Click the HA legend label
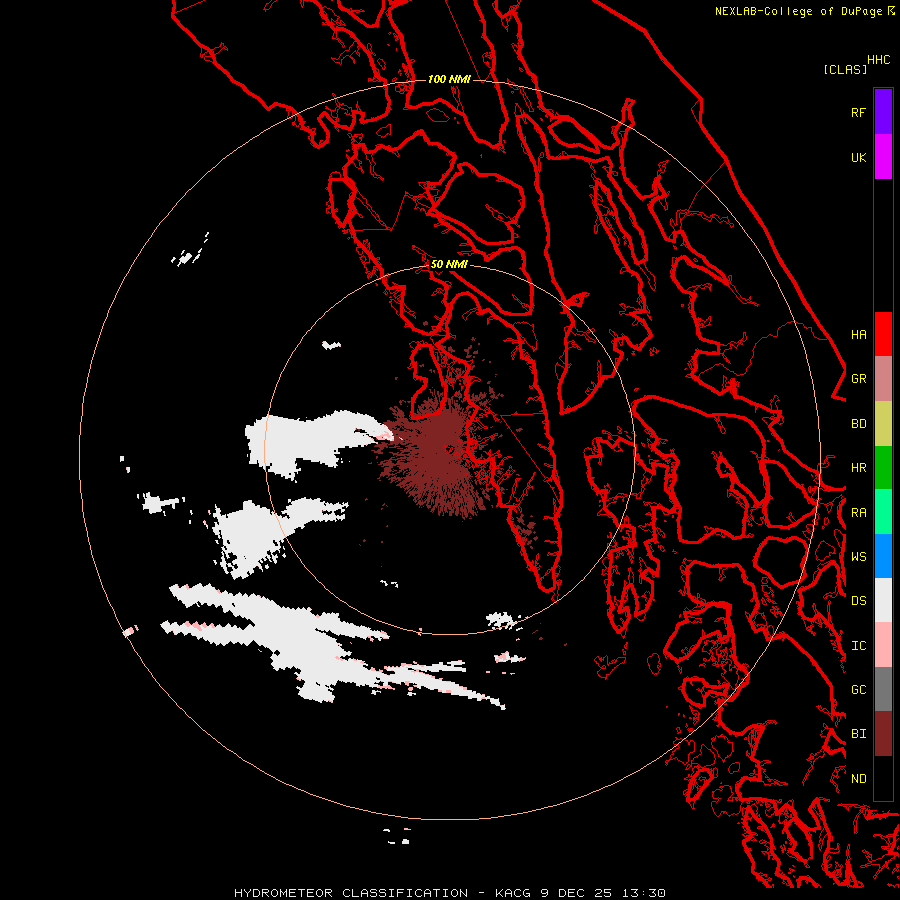900x900 pixels. click(858, 334)
